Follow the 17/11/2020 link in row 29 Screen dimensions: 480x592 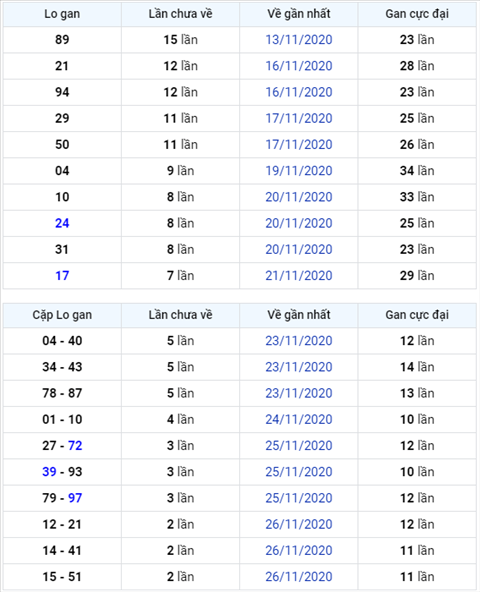[x=299, y=118]
